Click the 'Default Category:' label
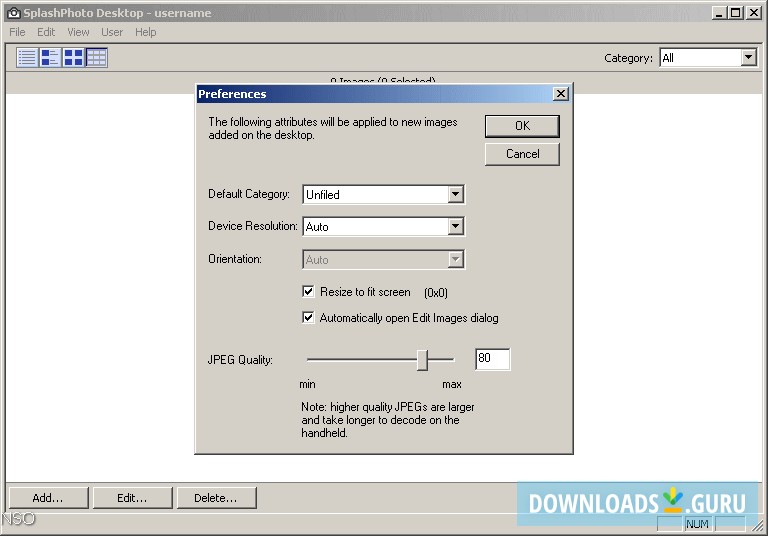The image size is (768, 536). point(249,194)
